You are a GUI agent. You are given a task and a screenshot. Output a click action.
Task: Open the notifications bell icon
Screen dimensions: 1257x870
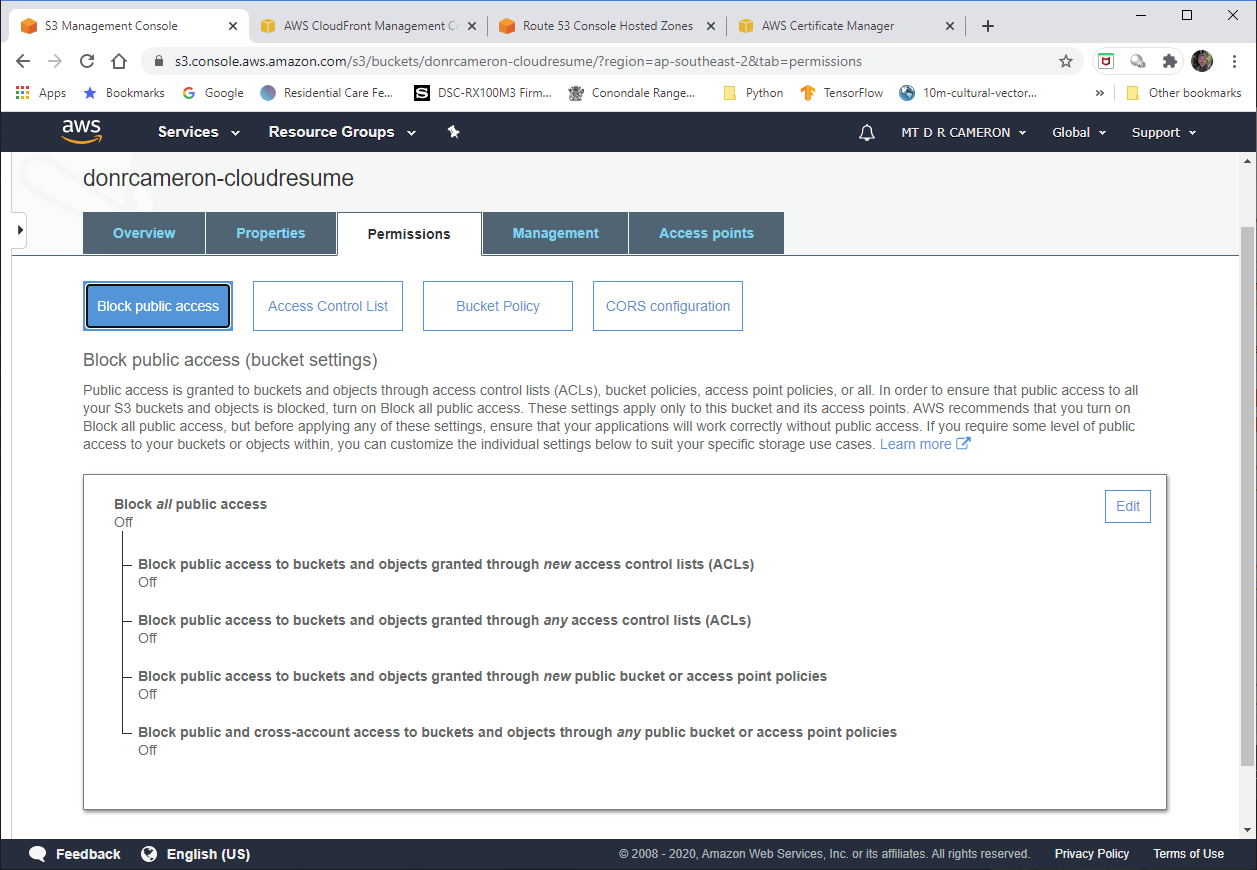(x=867, y=132)
